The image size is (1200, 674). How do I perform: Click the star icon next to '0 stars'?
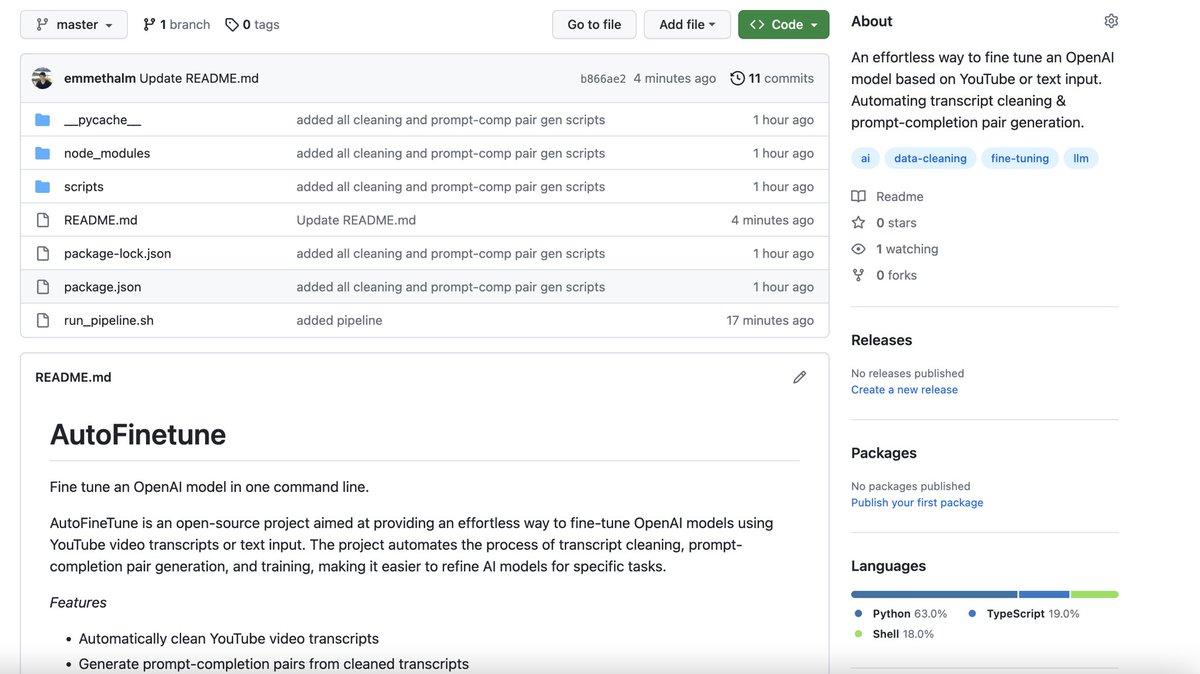coord(858,223)
